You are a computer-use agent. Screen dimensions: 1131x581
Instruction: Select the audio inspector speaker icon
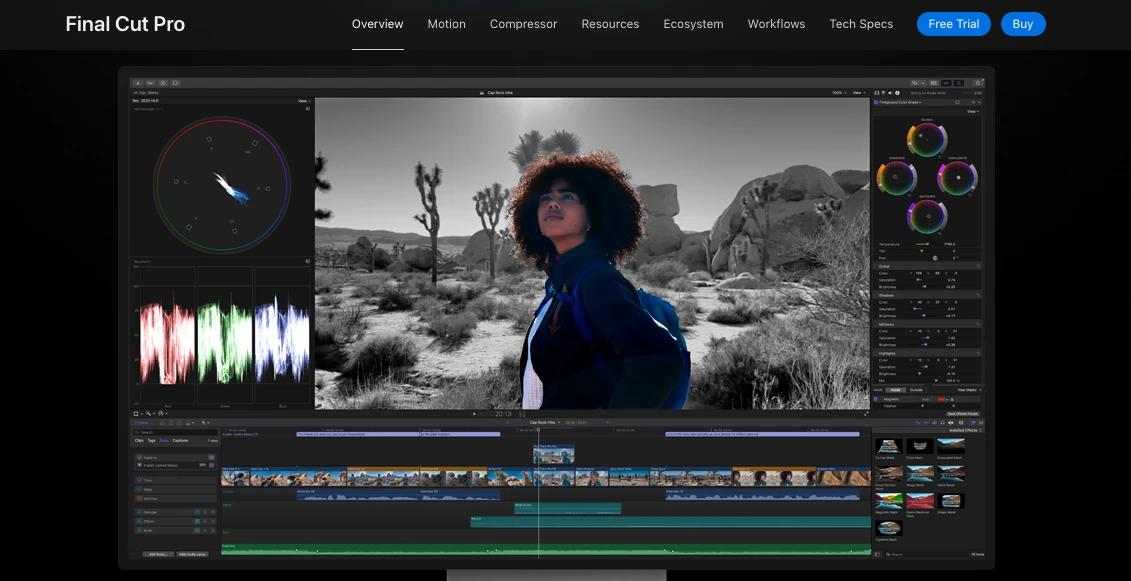(x=889, y=92)
